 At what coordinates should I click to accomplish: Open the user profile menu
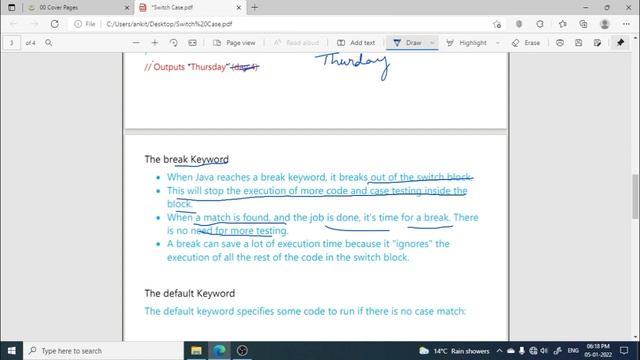click(604, 24)
